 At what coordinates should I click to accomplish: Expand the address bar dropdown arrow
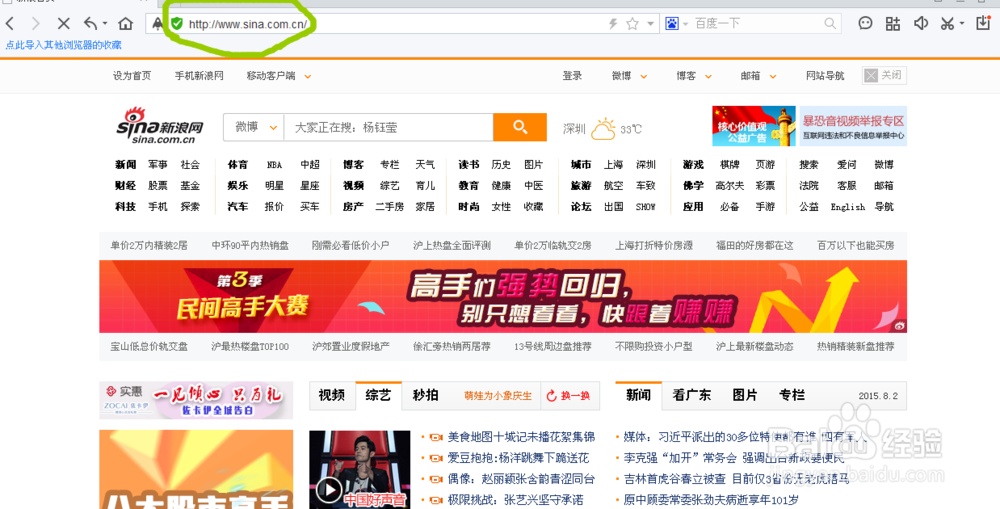click(x=650, y=24)
